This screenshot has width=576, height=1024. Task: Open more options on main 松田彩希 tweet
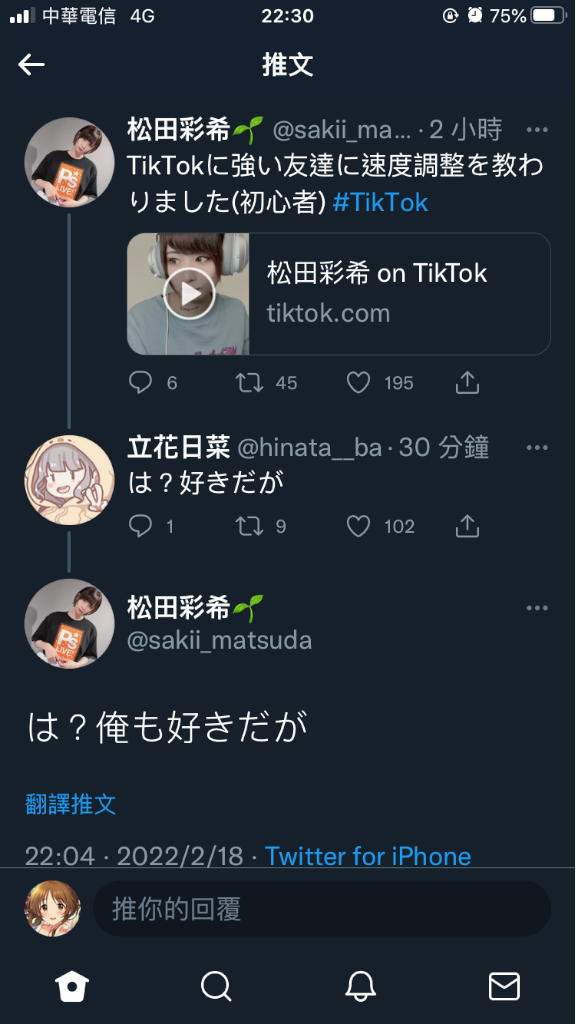[537, 608]
